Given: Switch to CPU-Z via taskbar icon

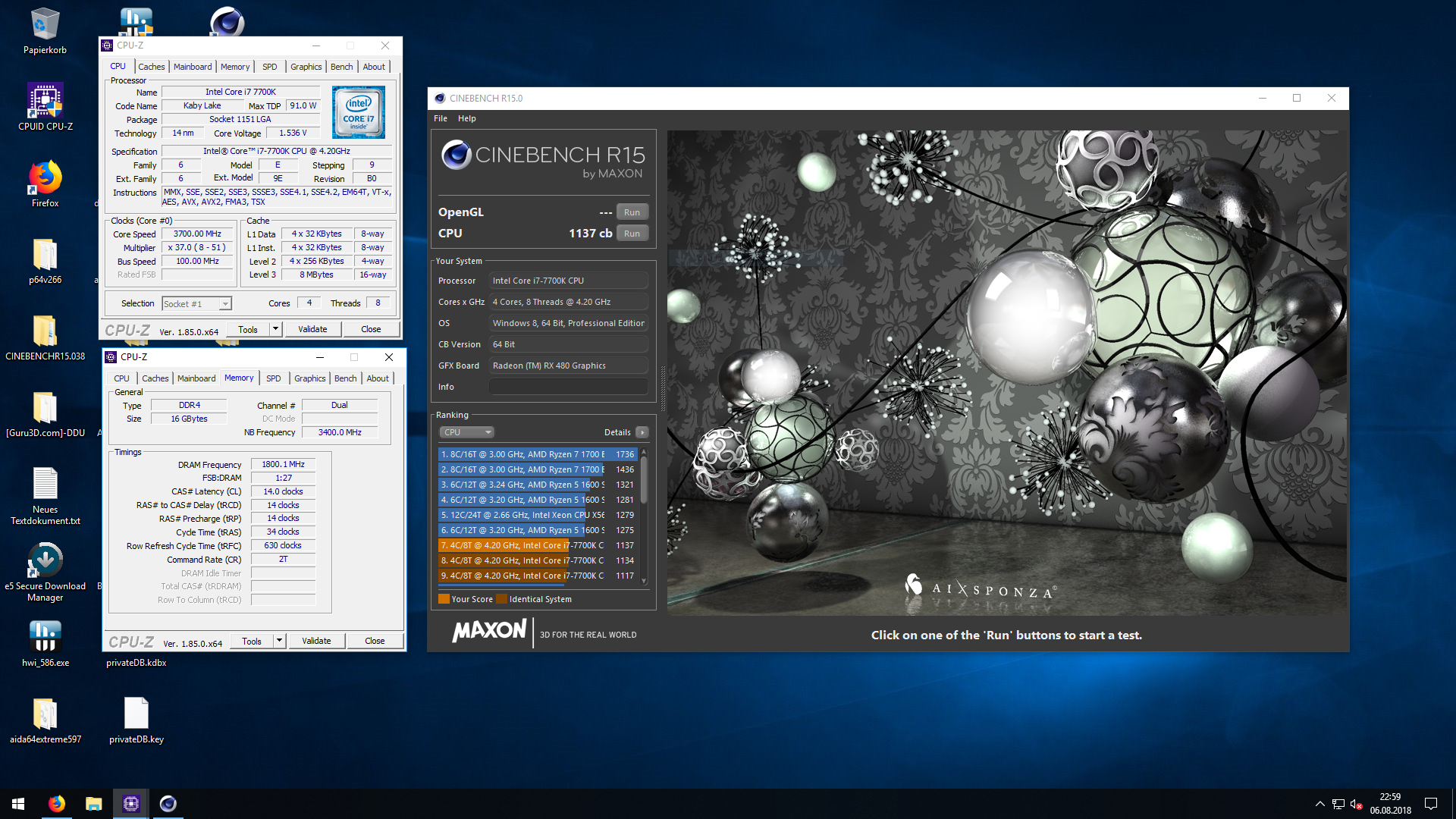Looking at the screenshot, I should pos(131,804).
